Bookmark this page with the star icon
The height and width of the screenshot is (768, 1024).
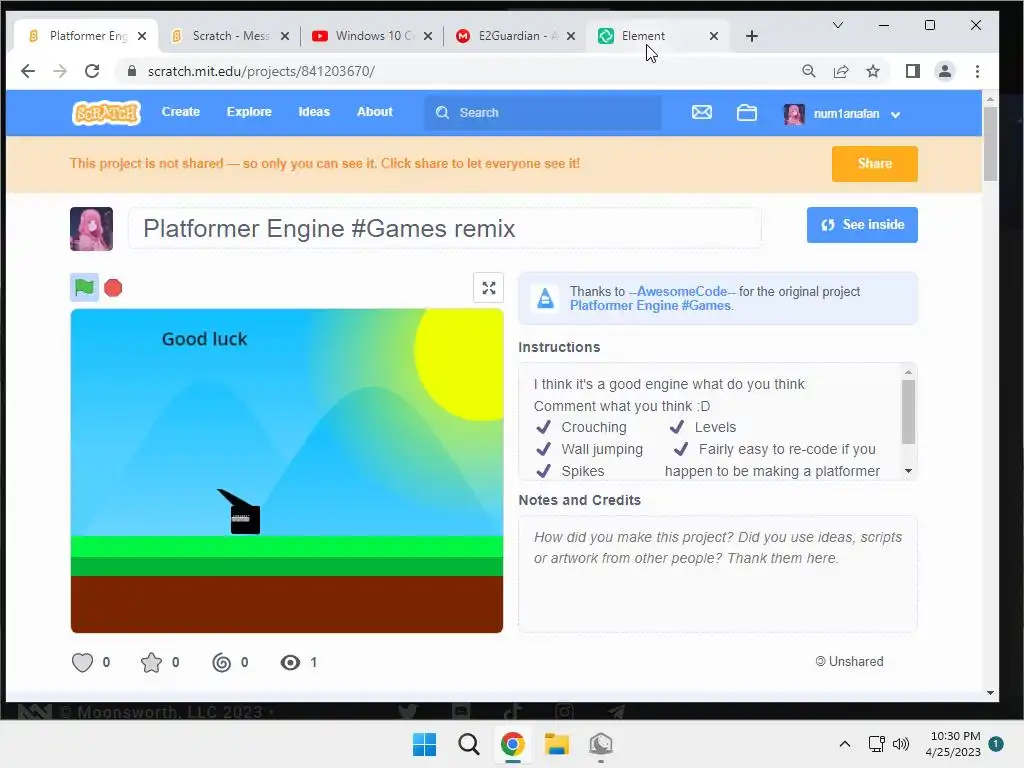(x=873, y=71)
